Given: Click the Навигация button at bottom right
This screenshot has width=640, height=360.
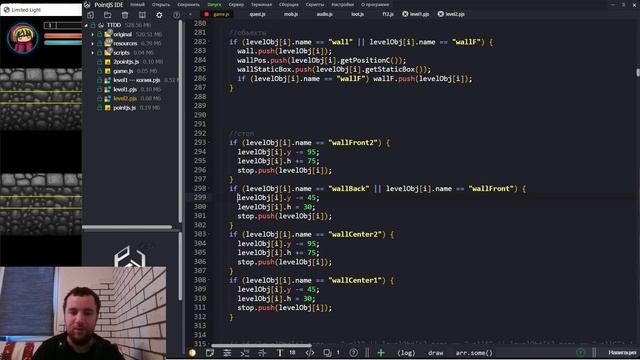Looking at the screenshot, I should [622, 352].
